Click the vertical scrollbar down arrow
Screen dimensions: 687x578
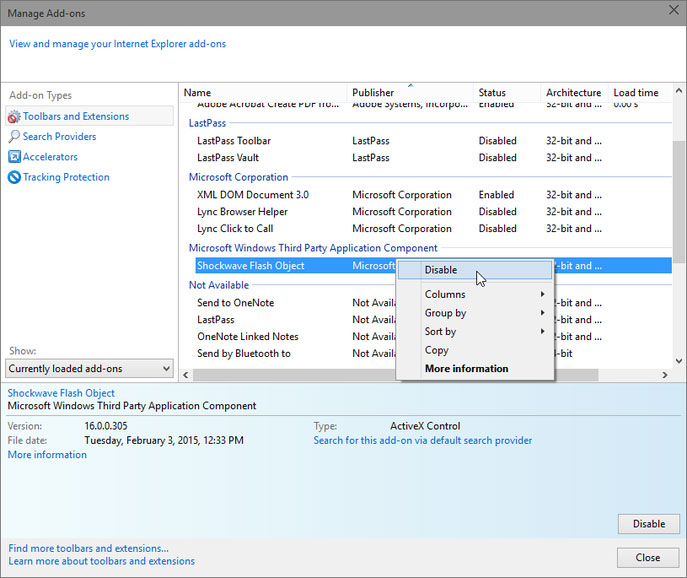tap(679, 361)
